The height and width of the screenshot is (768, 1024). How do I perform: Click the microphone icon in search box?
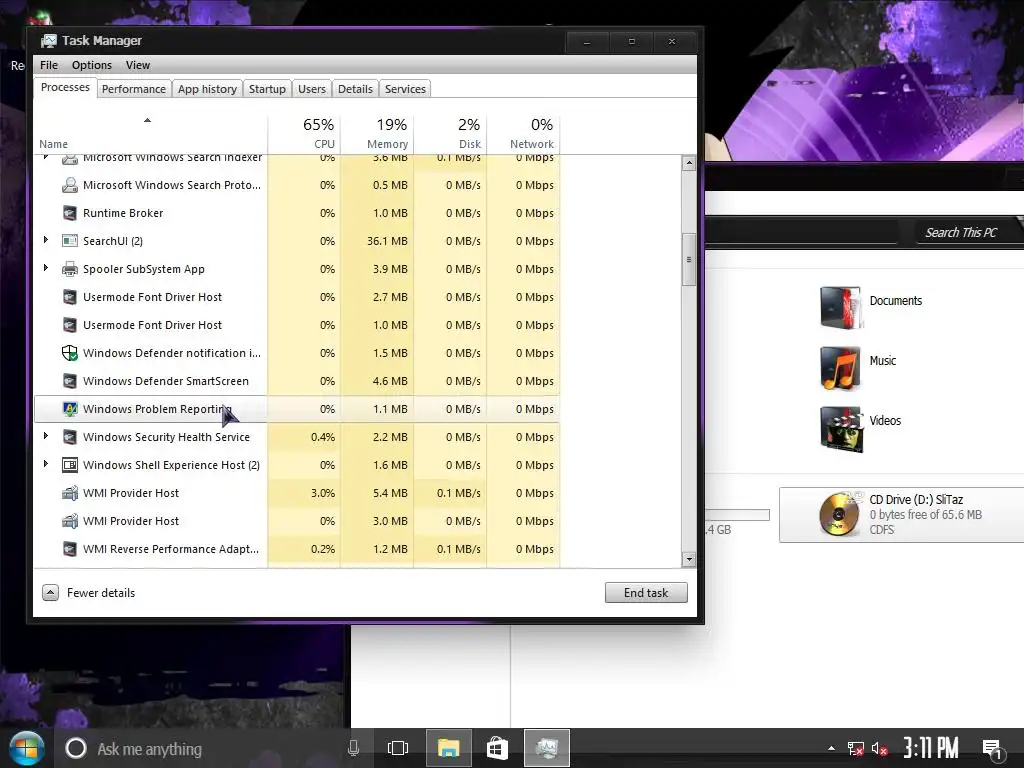click(x=353, y=748)
